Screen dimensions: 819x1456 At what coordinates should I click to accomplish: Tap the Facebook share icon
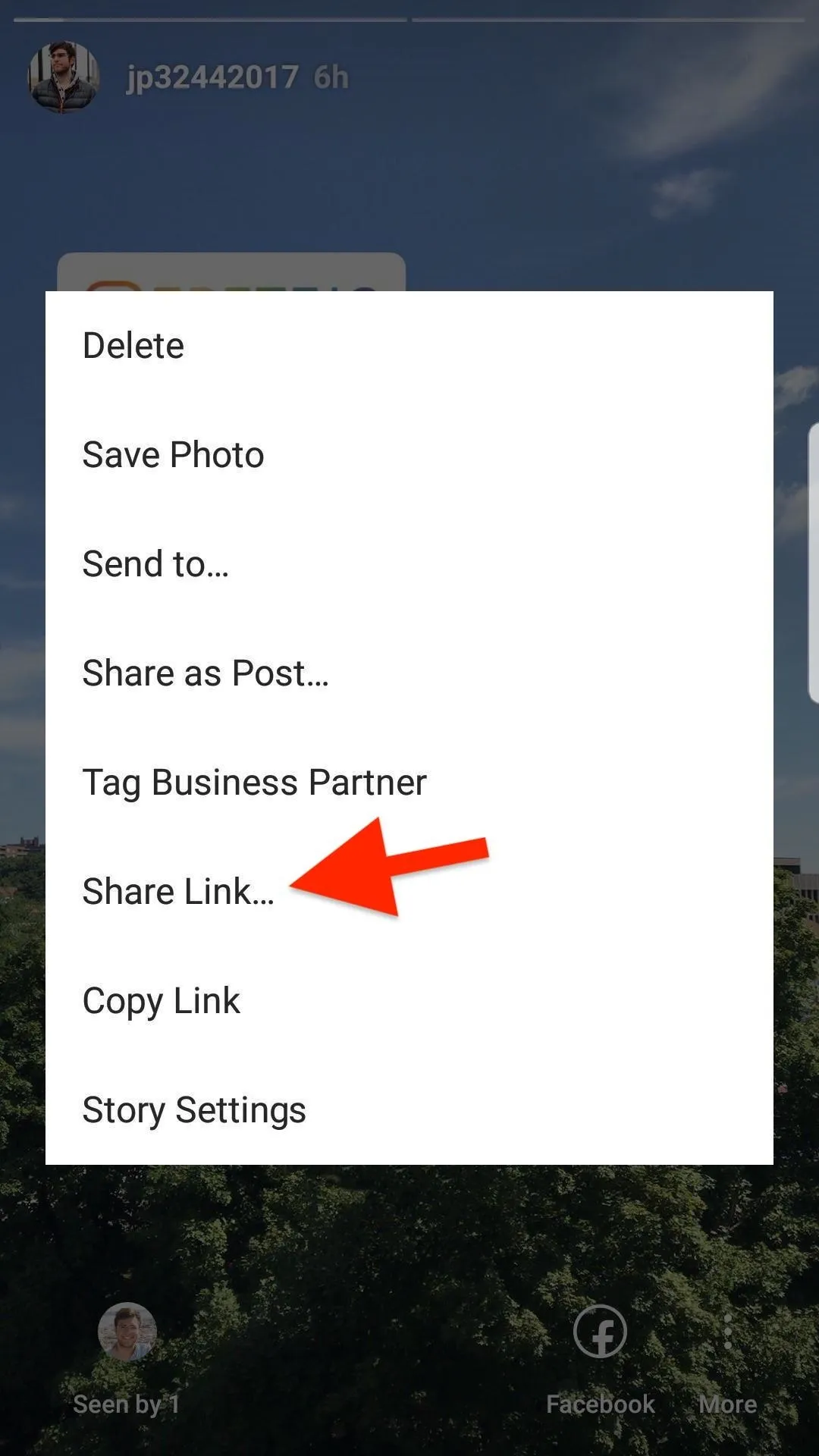point(600,1331)
